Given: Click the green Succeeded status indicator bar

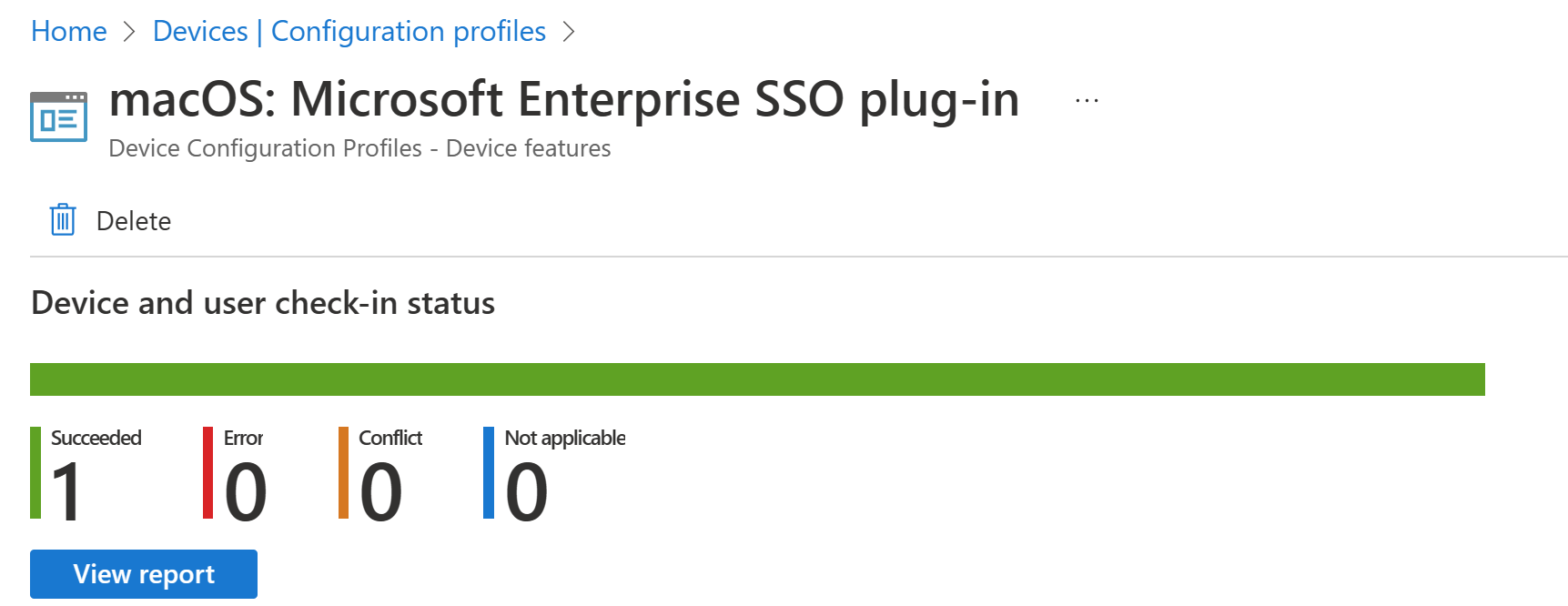Looking at the screenshot, I should coord(36,473).
